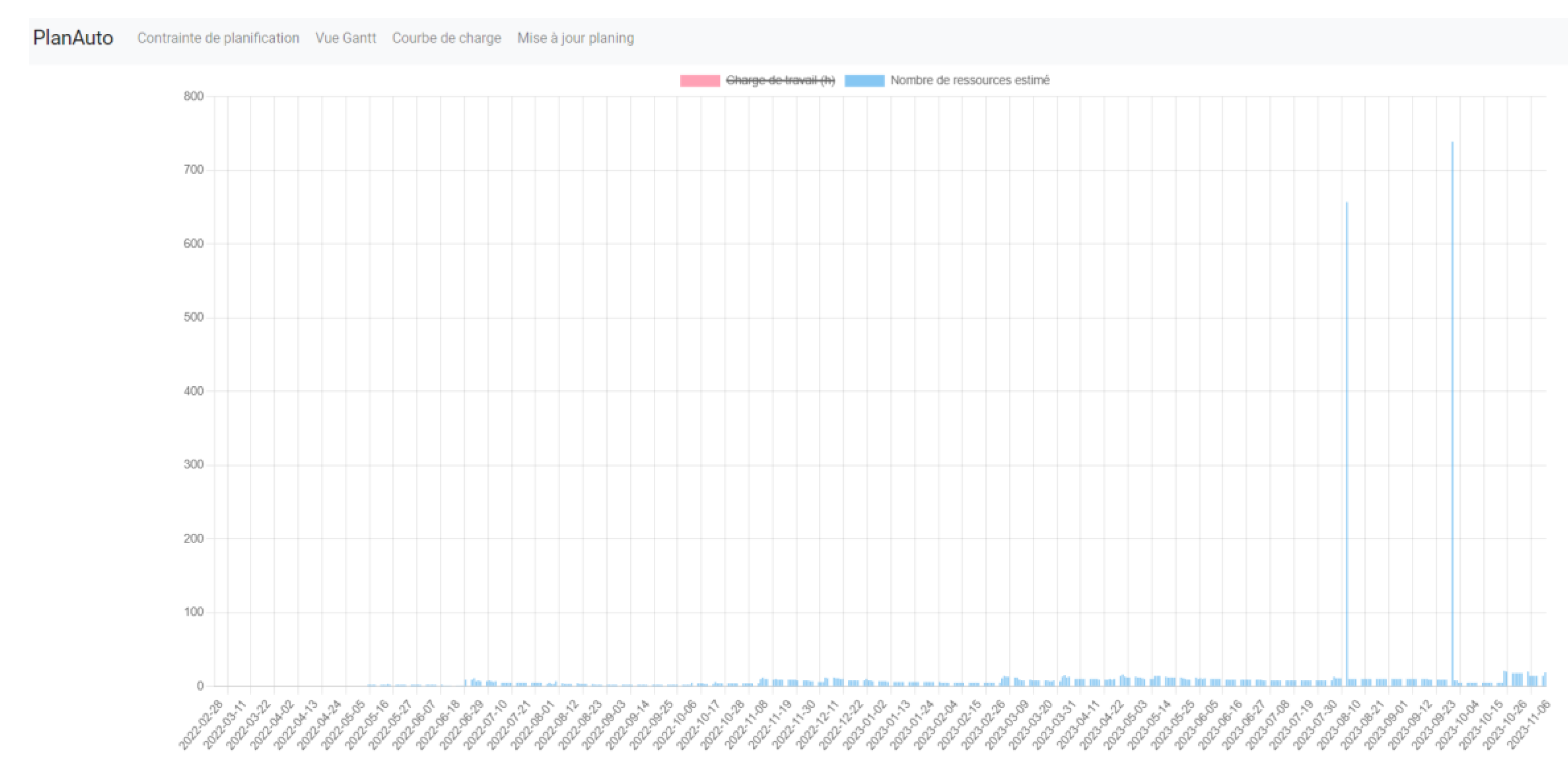Click the pink Charge de travail legend swatch
Image resolution: width=1568 pixels, height=769 pixels.
click(700, 80)
